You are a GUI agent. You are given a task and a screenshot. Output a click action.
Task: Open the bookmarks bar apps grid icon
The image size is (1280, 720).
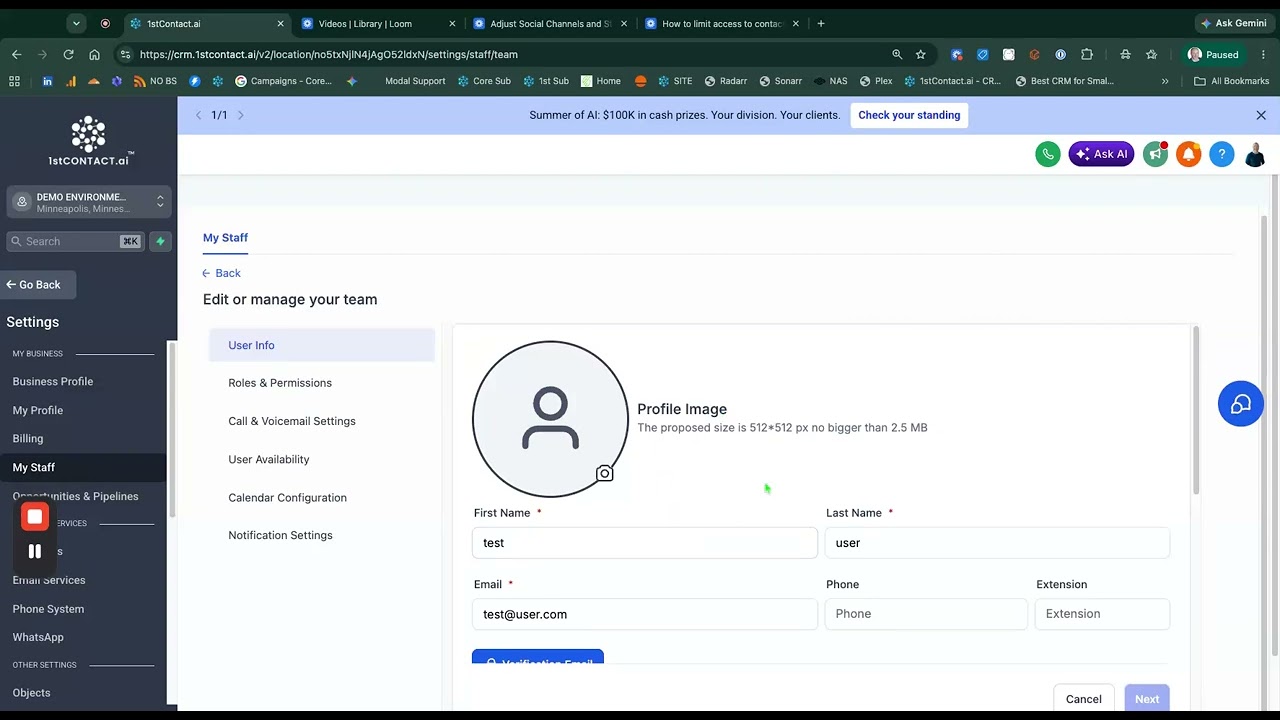pyautogui.click(x=14, y=81)
